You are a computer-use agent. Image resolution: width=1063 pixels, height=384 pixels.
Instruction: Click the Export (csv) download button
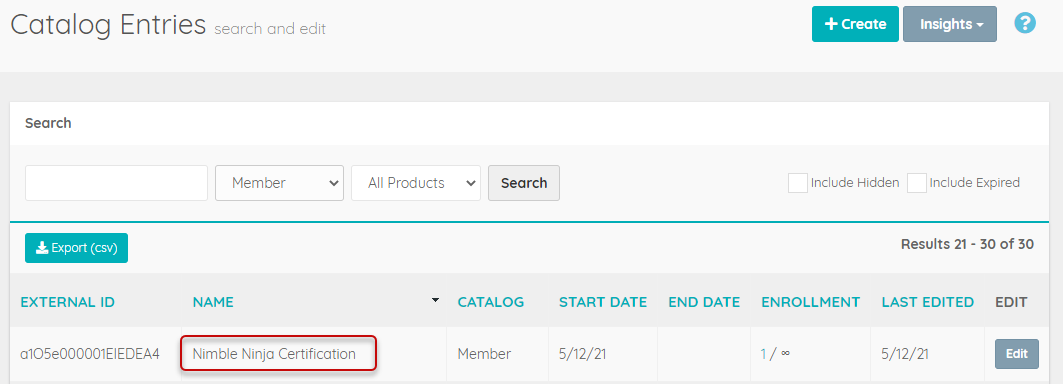tap(77, 248)
